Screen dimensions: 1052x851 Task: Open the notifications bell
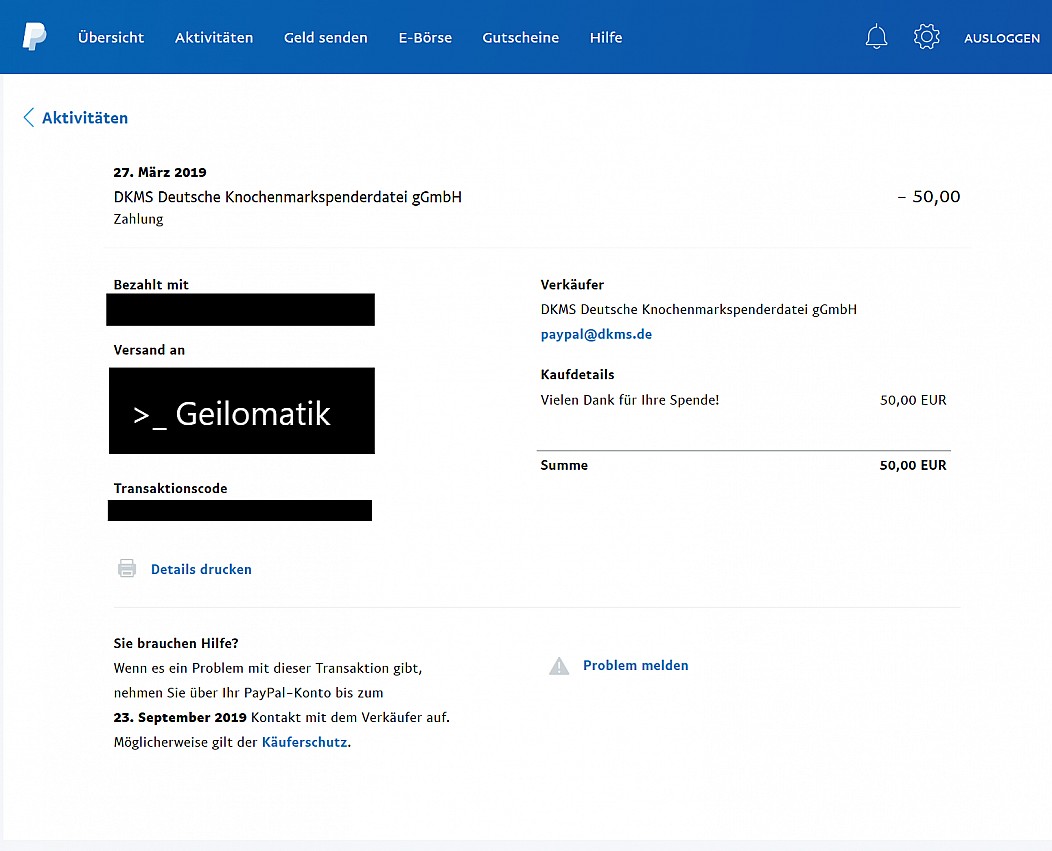(x=876, y=37)
